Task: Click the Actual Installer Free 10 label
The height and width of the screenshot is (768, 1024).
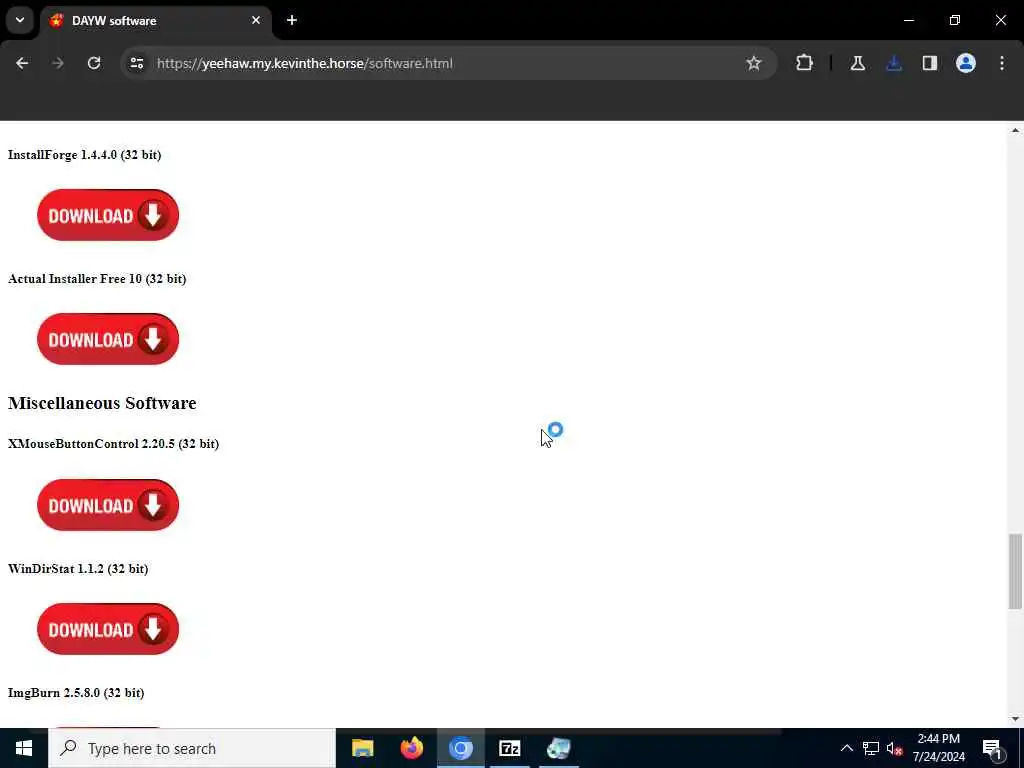Action: (x=97, y=279)
